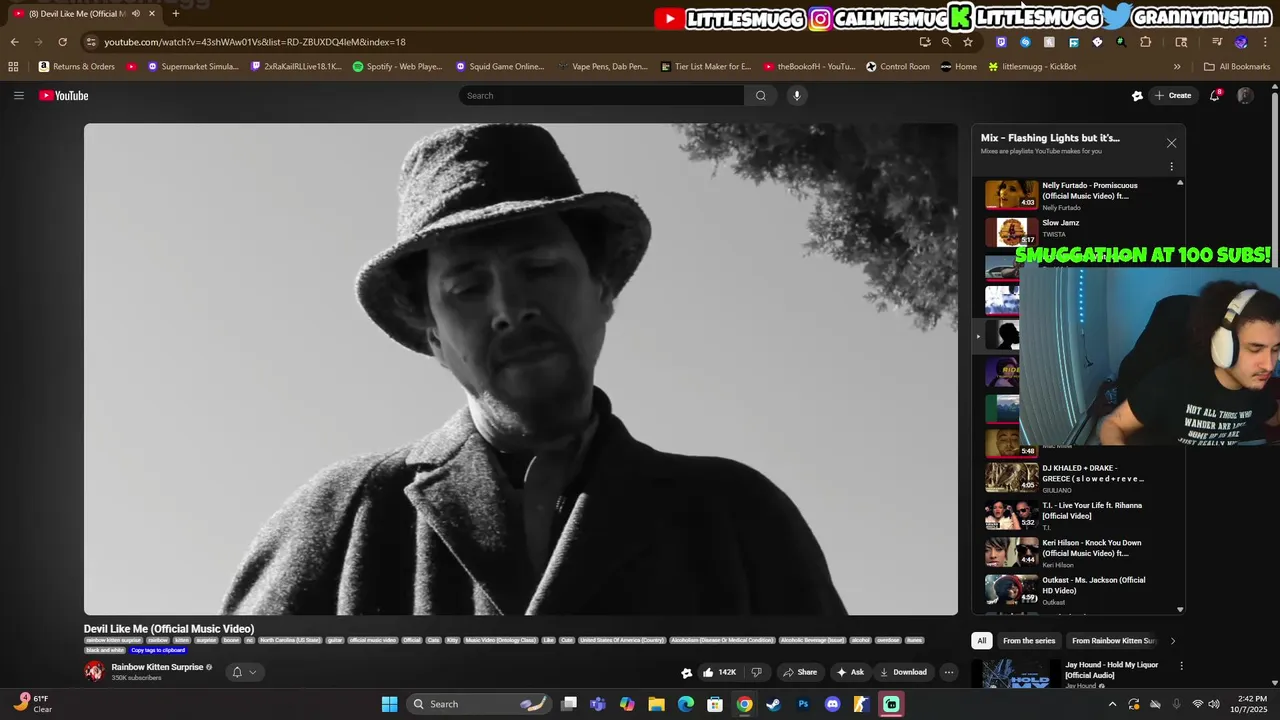Show hidden system tray icons
This screenshot has height=720, width=1280.
(1112, 704)
